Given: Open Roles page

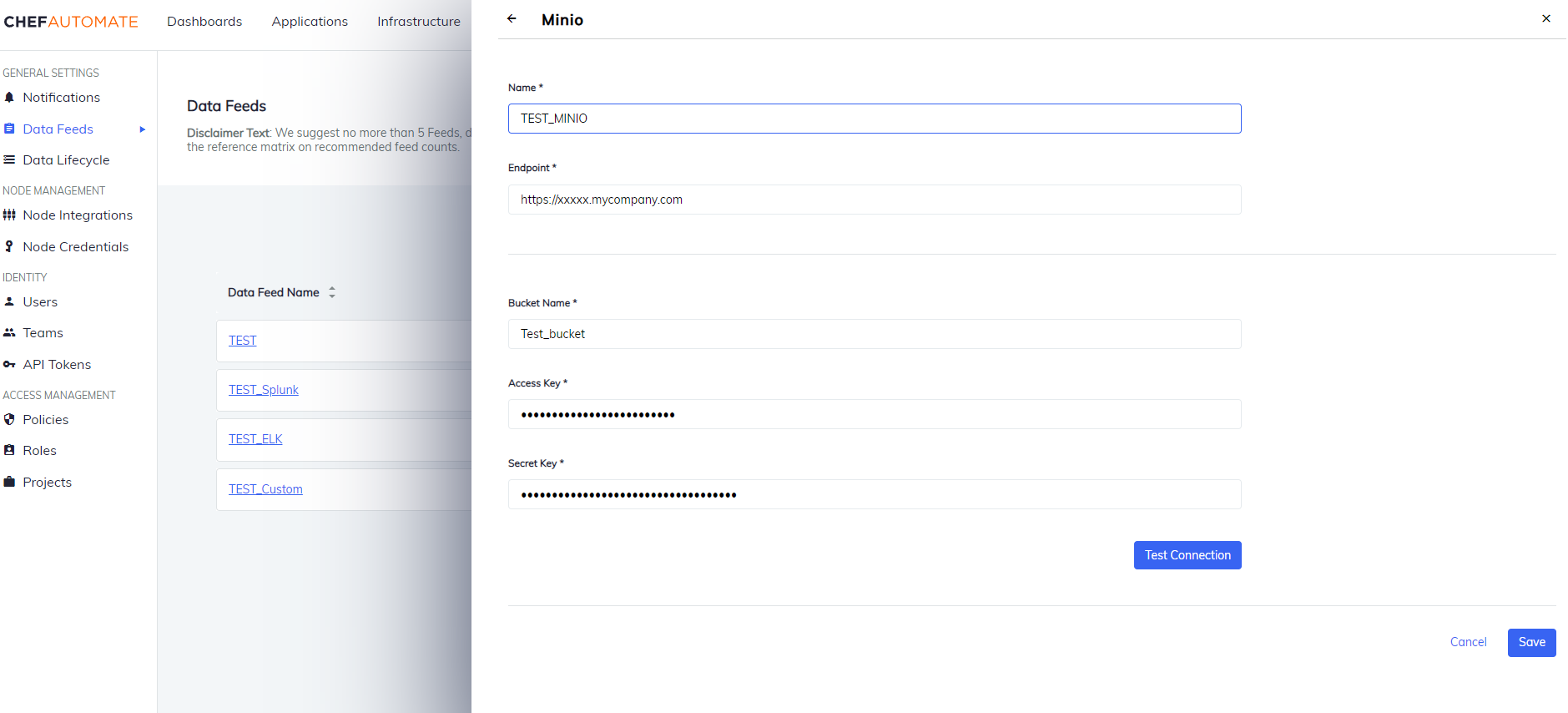Looking at the screenshot, I should point(40,451).
